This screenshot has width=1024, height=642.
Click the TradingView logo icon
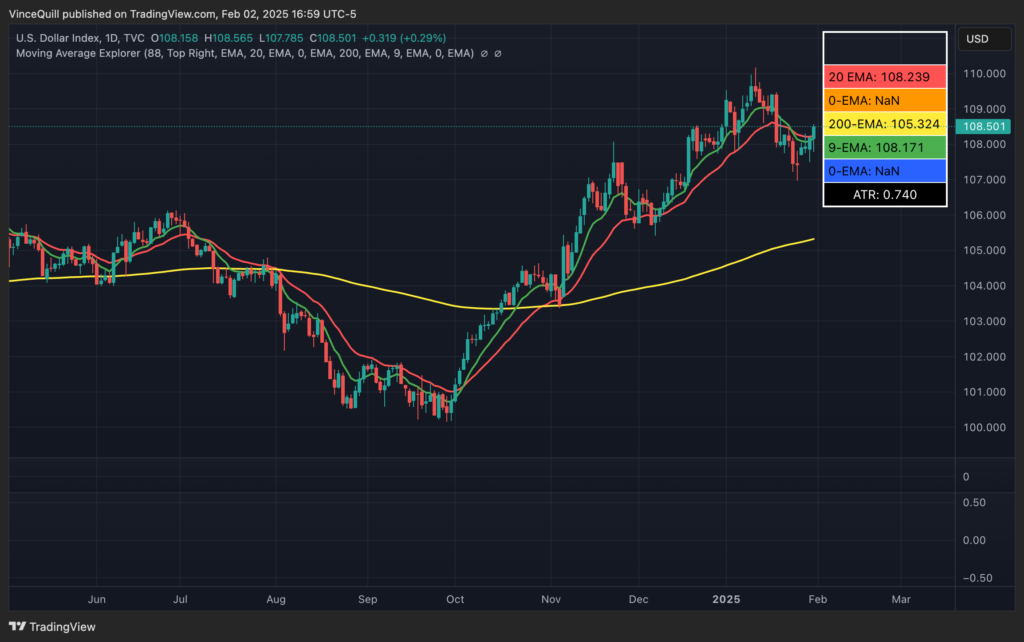(x=17, y=627)
